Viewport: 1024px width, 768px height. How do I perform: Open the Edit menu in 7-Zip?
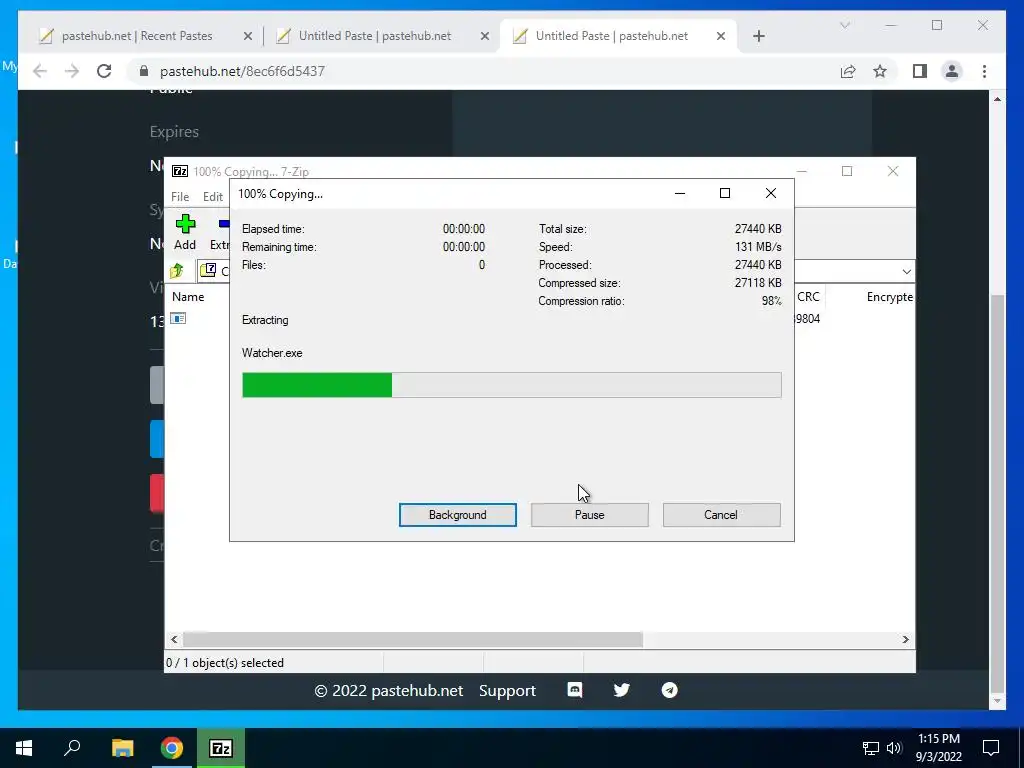coord(212,197)
